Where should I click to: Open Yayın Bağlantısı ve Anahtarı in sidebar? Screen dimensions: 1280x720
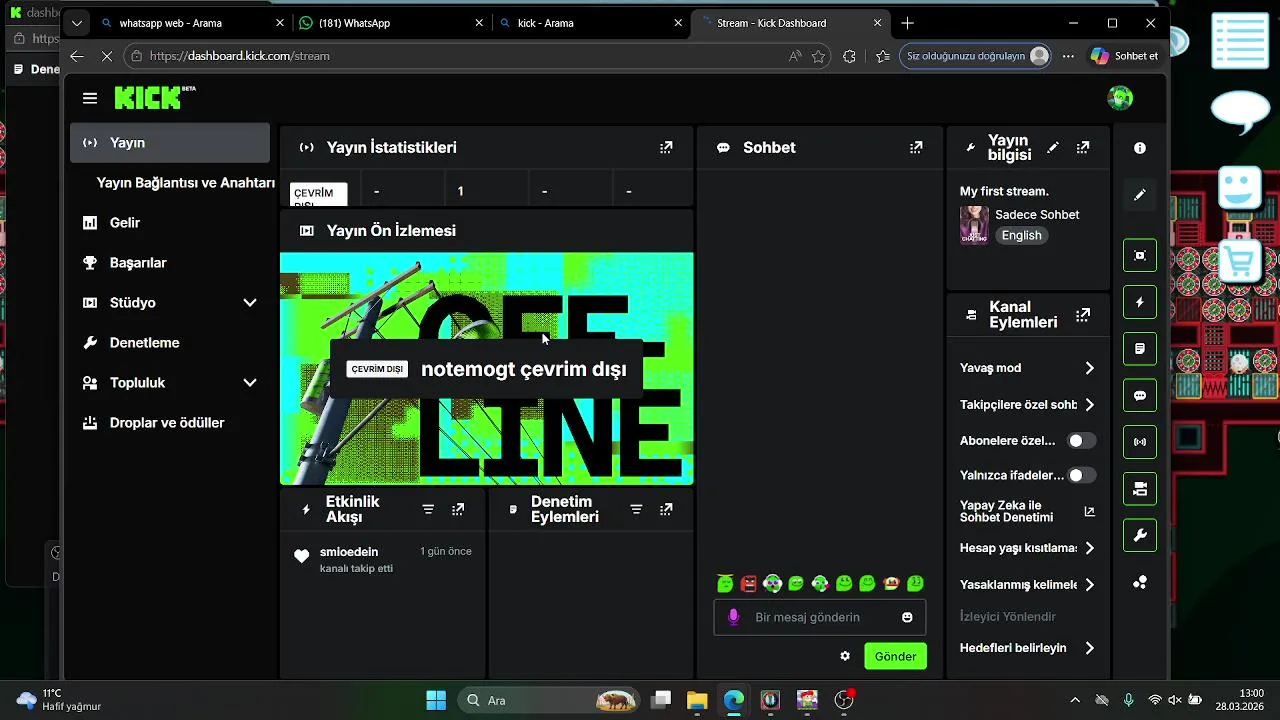click(185, 183)
